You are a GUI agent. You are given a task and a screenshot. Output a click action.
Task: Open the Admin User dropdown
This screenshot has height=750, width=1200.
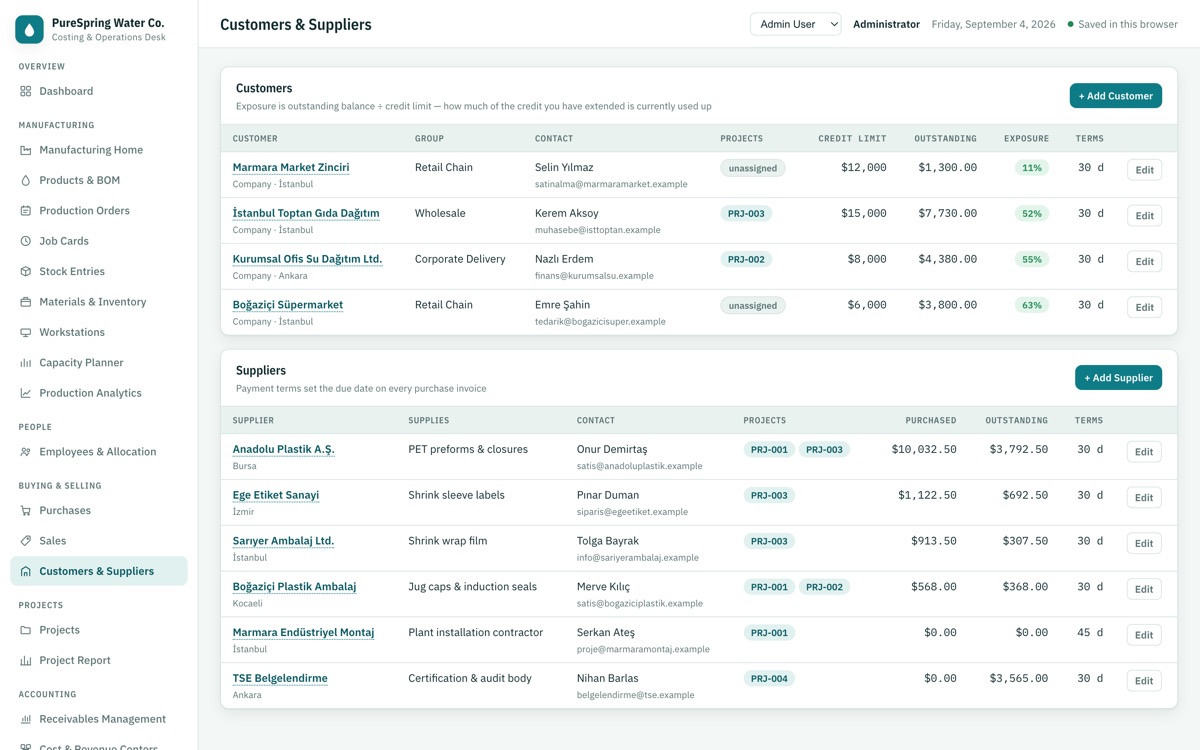[796, 24]
